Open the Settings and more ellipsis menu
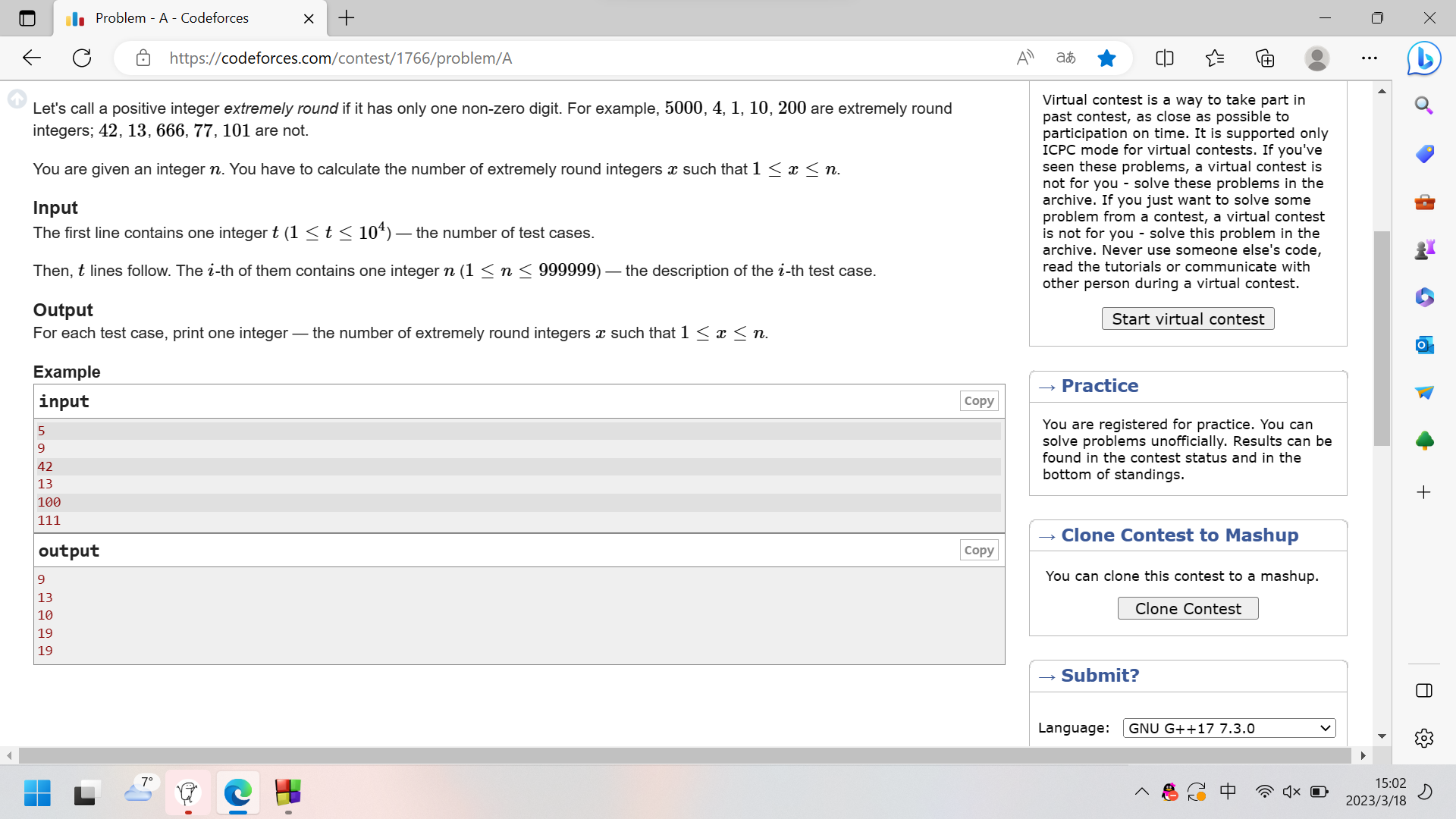This screenshot has height=819, width=1456. point(1369,58)
